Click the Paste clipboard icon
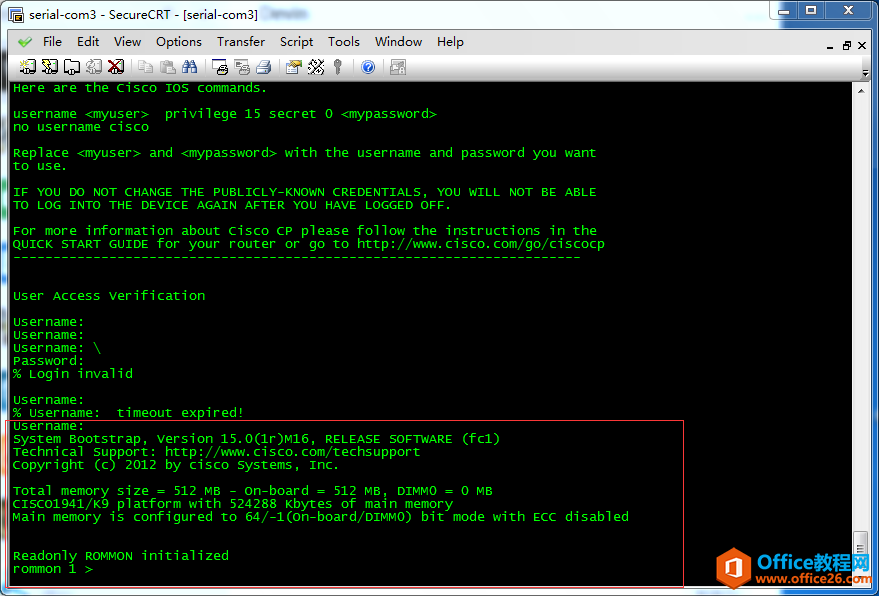Image resolution: width=879 pixels, height=596 pixels. pyautogui.click(x=168, y=67)
